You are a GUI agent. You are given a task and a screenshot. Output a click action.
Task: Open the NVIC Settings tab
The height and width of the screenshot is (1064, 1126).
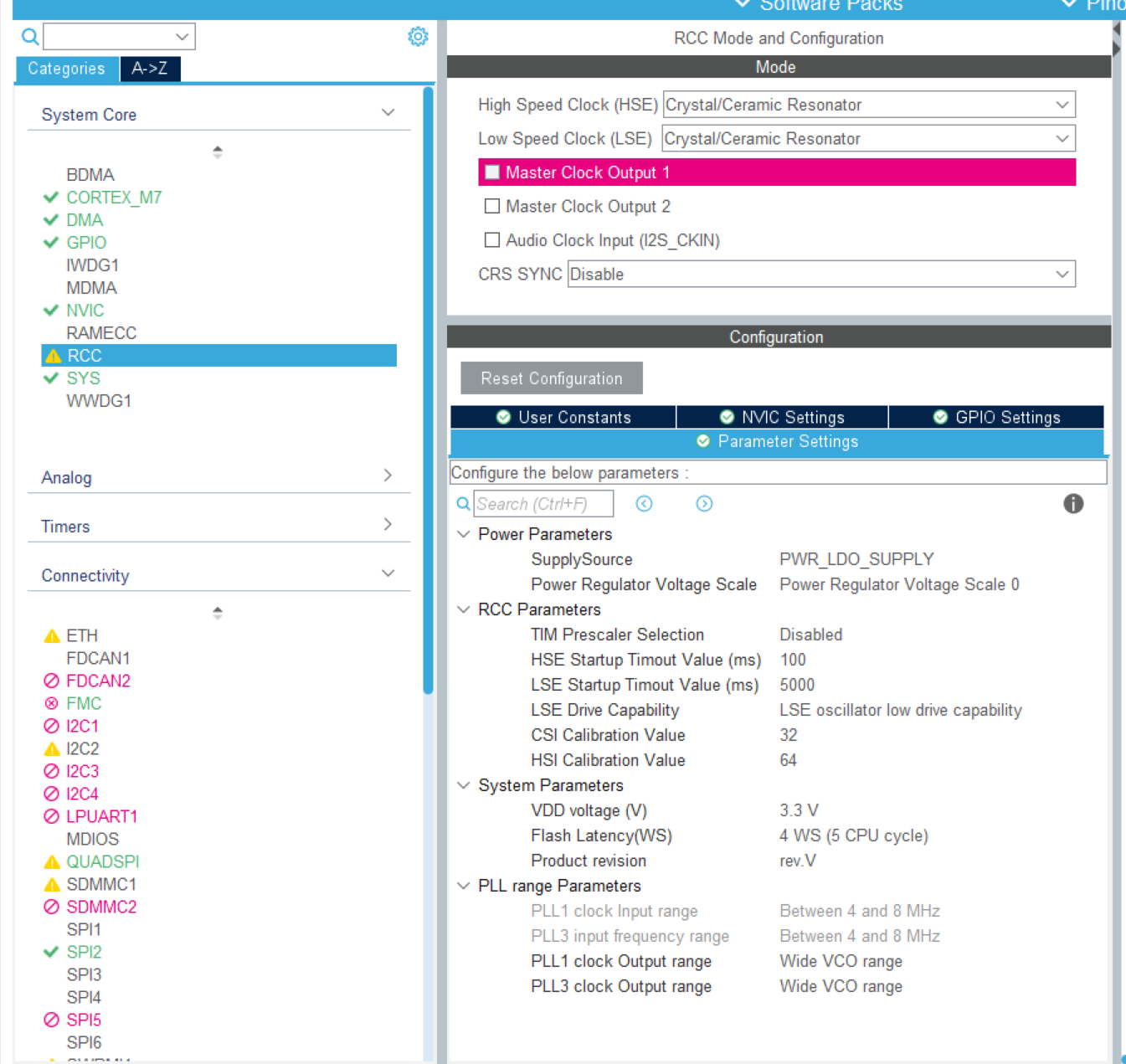coord(782,417)
